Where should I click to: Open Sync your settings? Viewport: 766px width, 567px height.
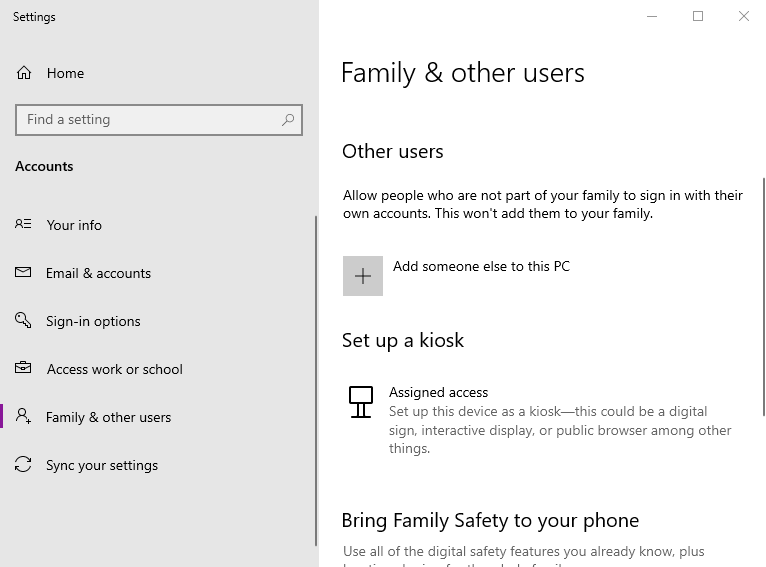pos(102,465)
